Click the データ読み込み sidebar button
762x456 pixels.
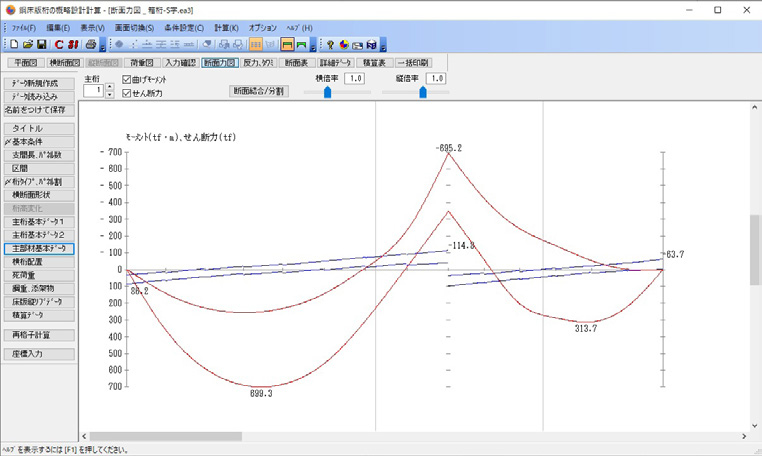pyautogui.click(x=39, y=97)
